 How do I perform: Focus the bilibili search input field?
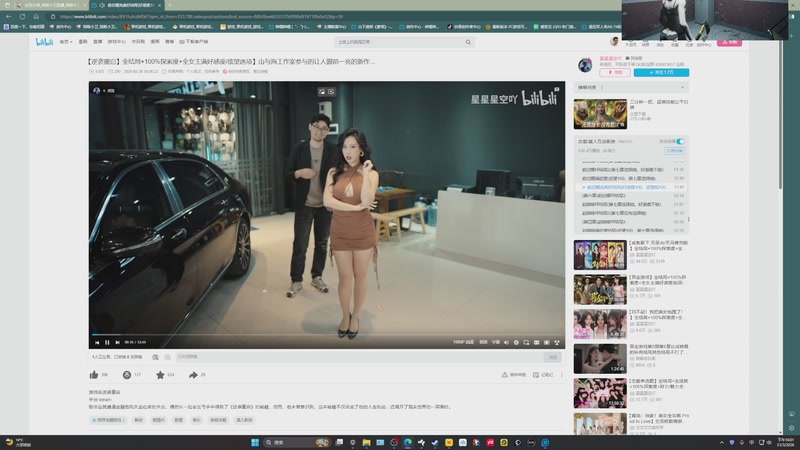398,42
